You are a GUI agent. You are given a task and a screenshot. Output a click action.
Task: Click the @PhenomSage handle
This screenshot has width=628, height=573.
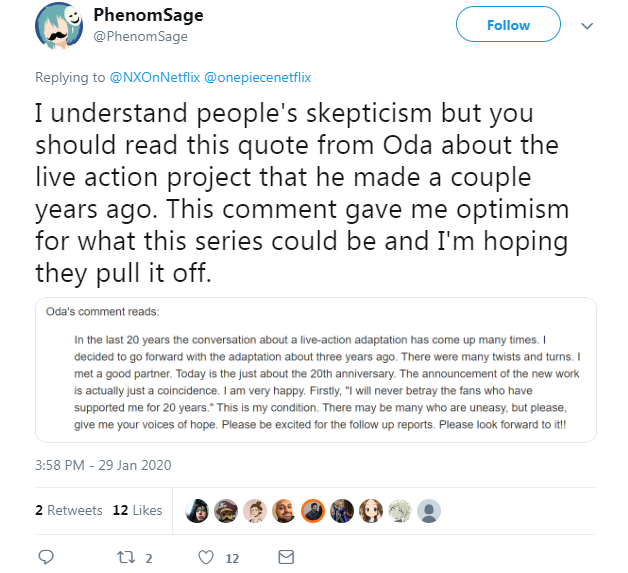tap(140, 36)
